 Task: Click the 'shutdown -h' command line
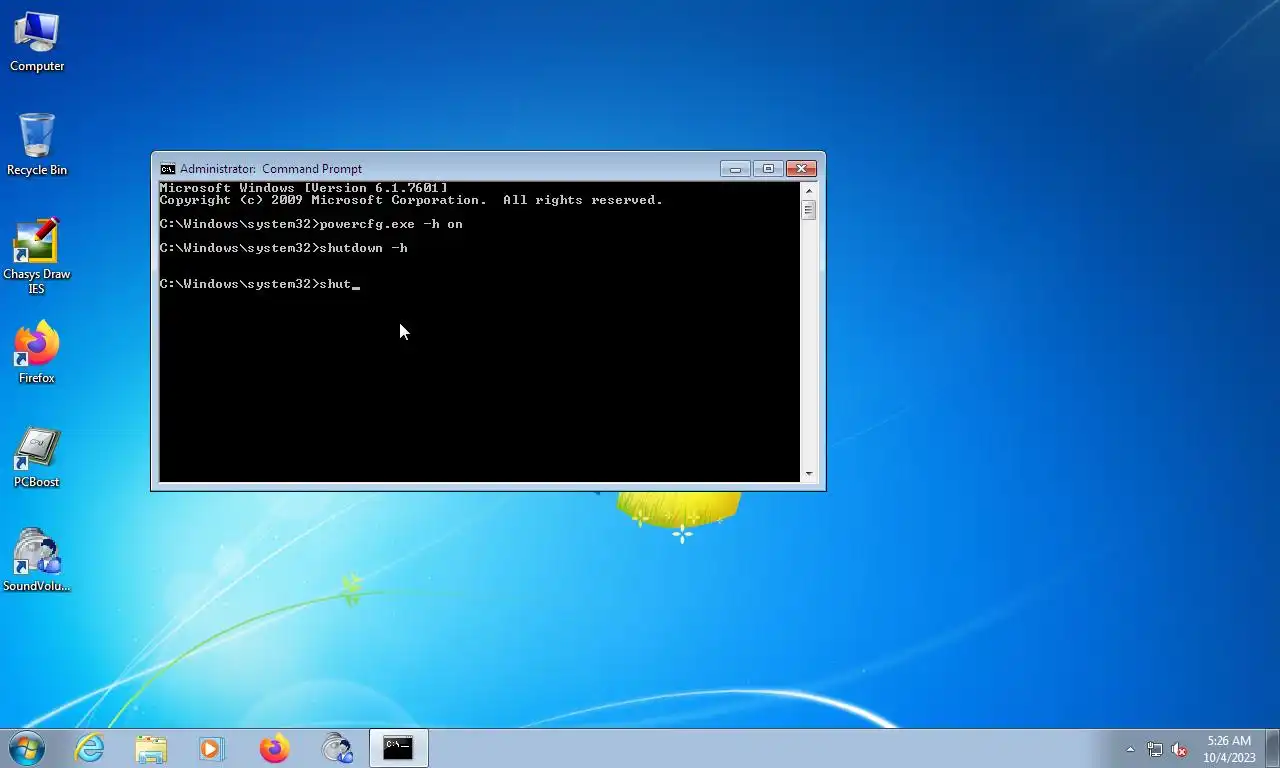click(x=284, y=248)
